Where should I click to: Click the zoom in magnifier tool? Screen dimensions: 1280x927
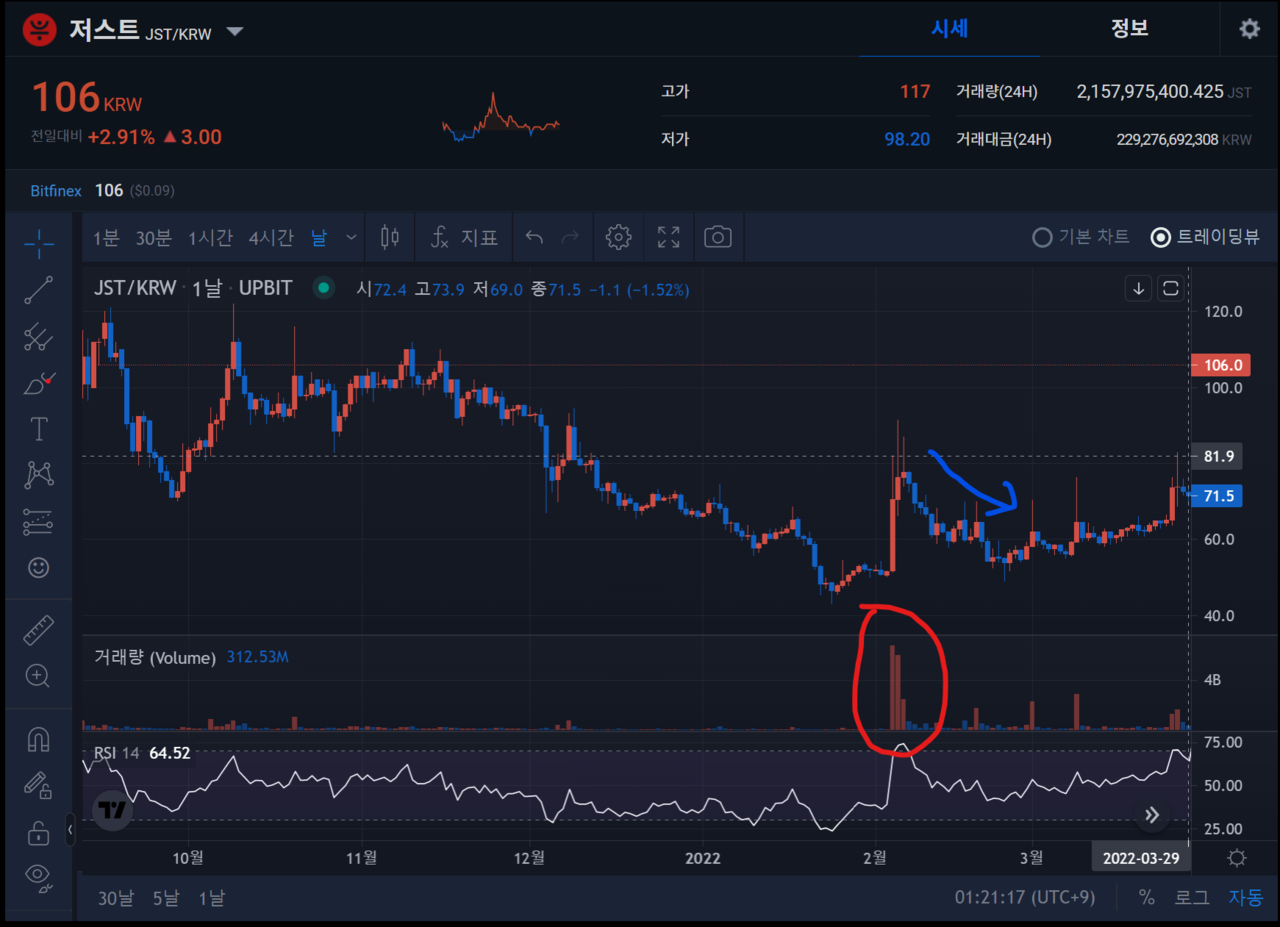(39, 676)
